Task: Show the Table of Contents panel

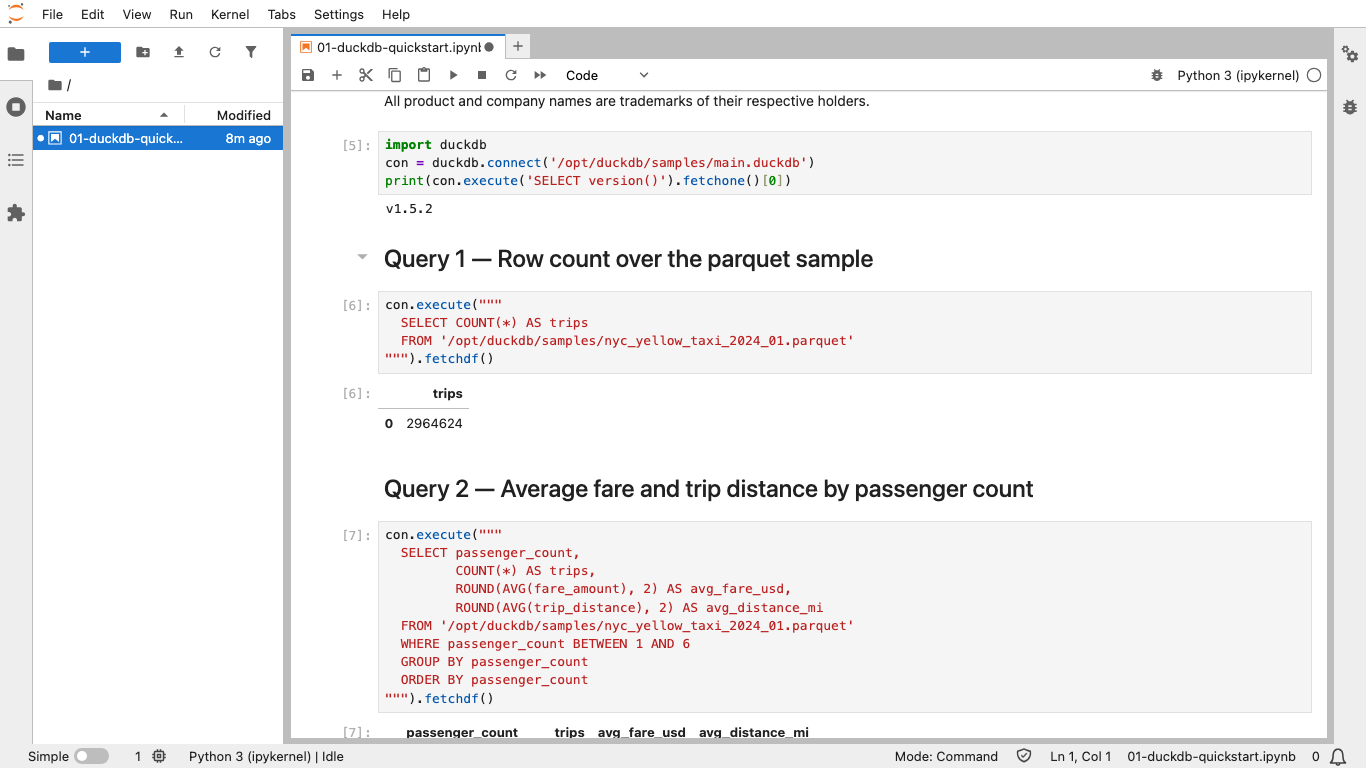Action: coord(16,160)
